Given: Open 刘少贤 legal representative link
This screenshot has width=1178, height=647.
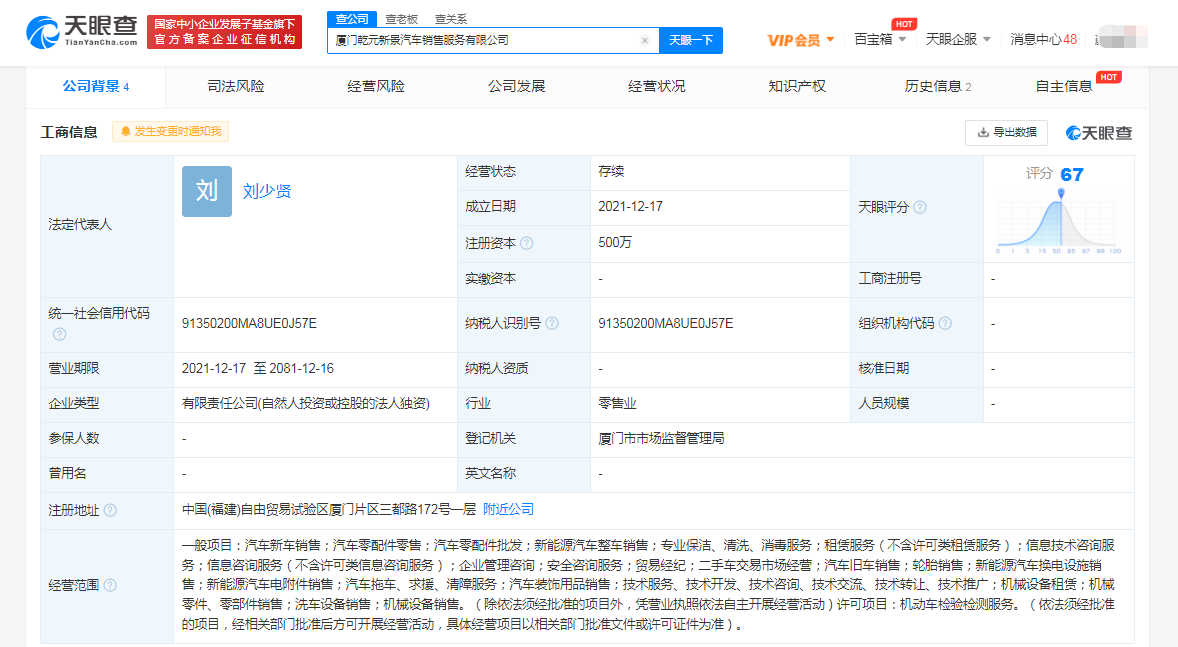Looking at the screenshot, I should click(267, 192).
